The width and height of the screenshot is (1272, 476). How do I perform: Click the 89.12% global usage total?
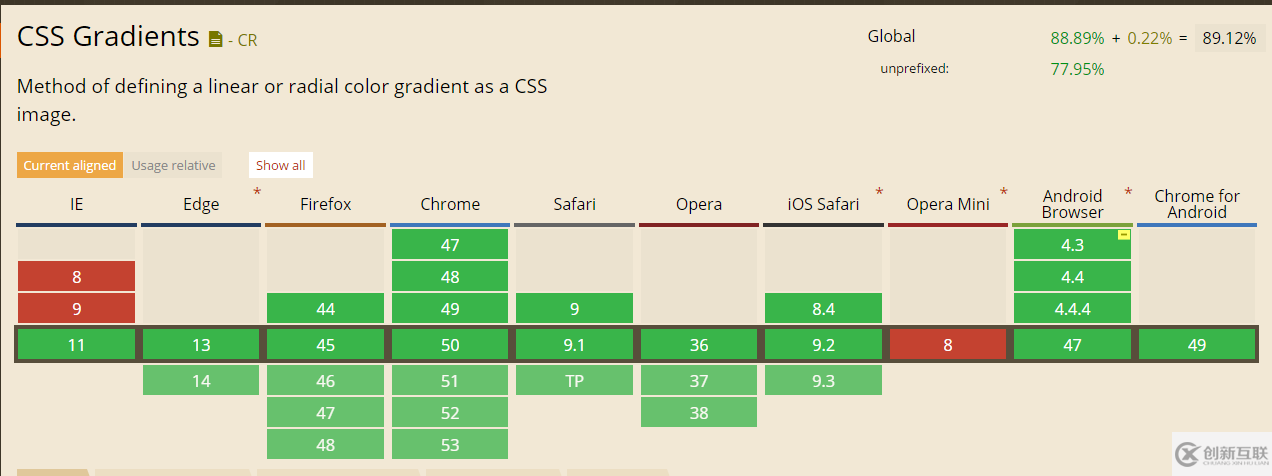coord(1229,38)
